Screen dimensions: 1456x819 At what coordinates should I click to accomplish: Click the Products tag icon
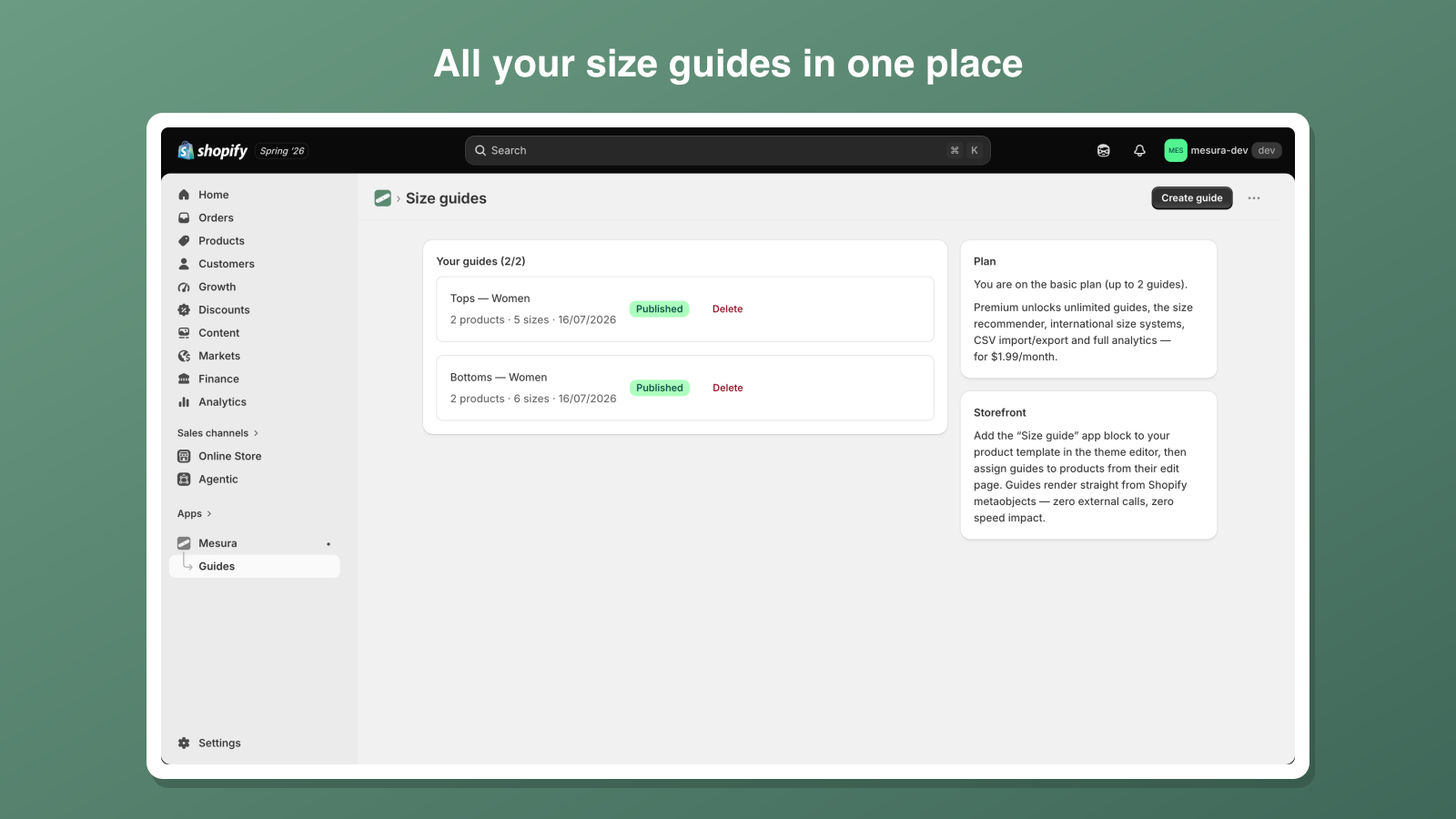[x=184, y=241]
